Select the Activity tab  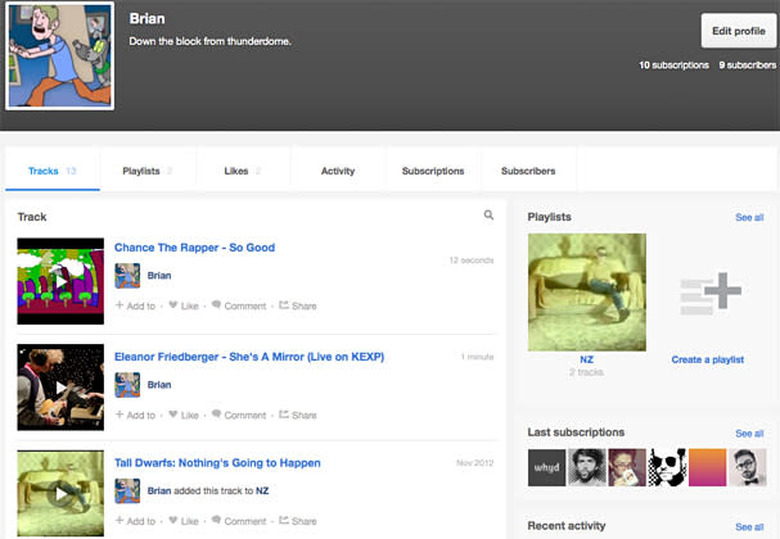click(x=338, y=171)
